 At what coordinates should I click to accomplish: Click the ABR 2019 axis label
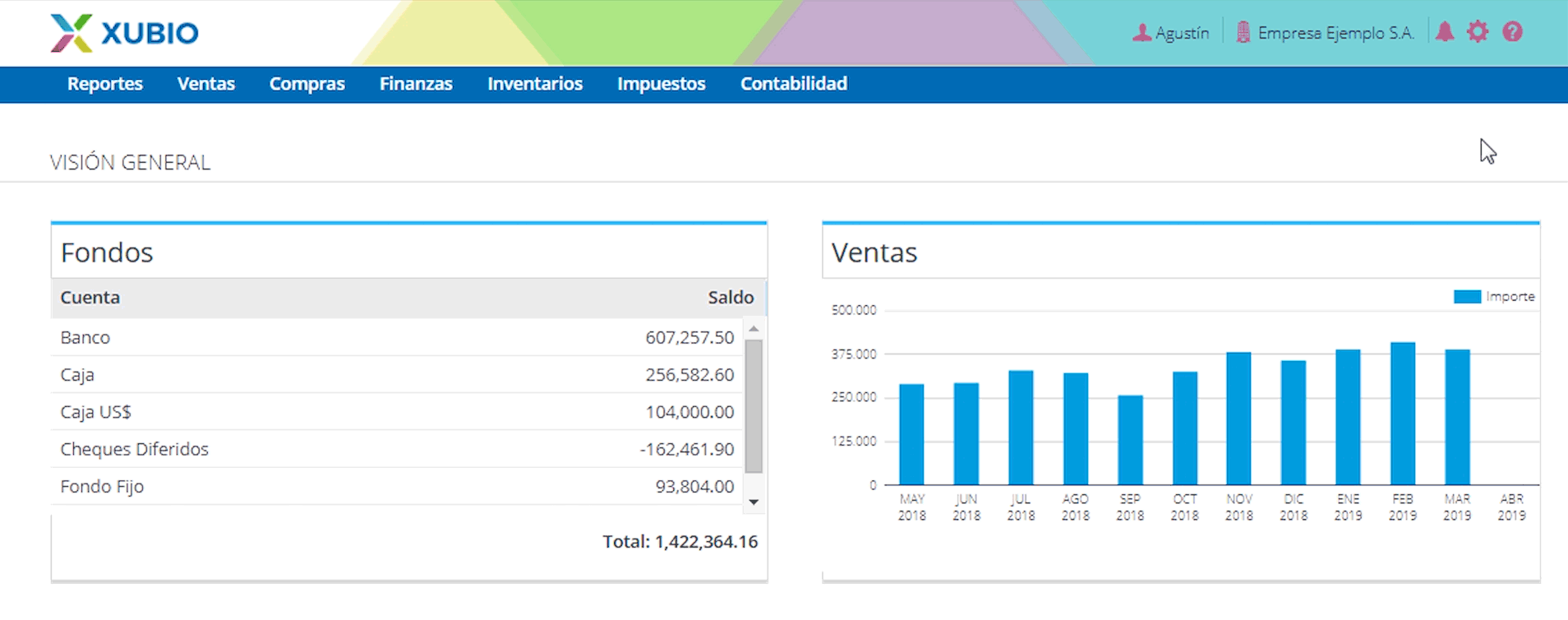pos(1511,507)
